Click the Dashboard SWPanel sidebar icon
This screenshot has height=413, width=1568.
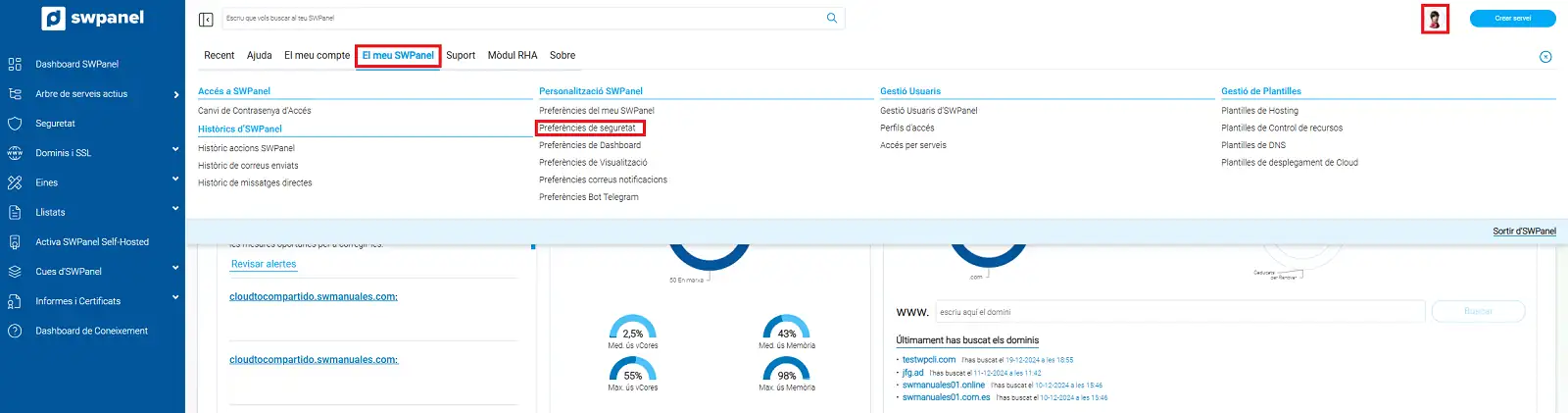(x=15, y=64)
